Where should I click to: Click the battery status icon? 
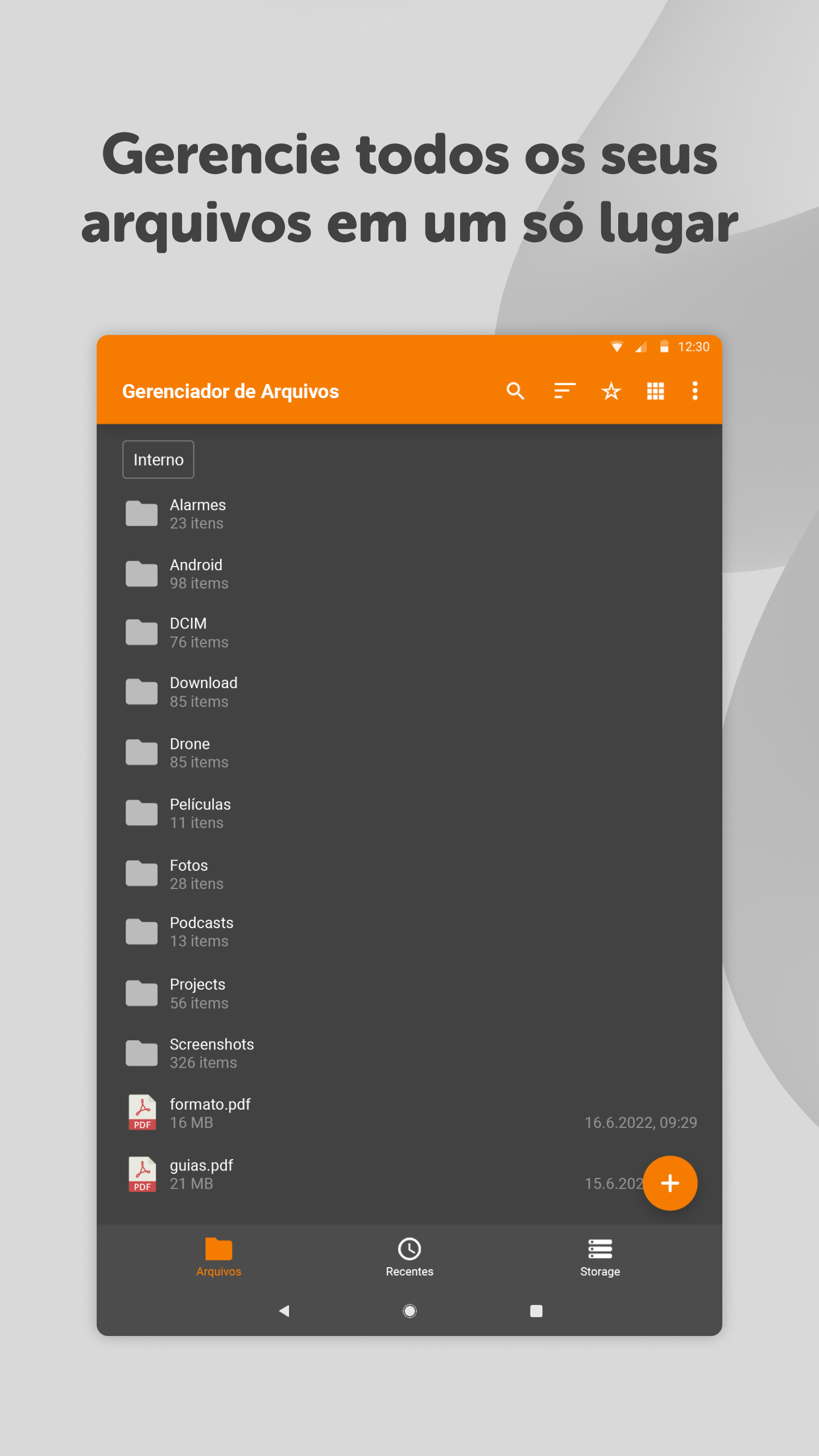pos(664,346)
